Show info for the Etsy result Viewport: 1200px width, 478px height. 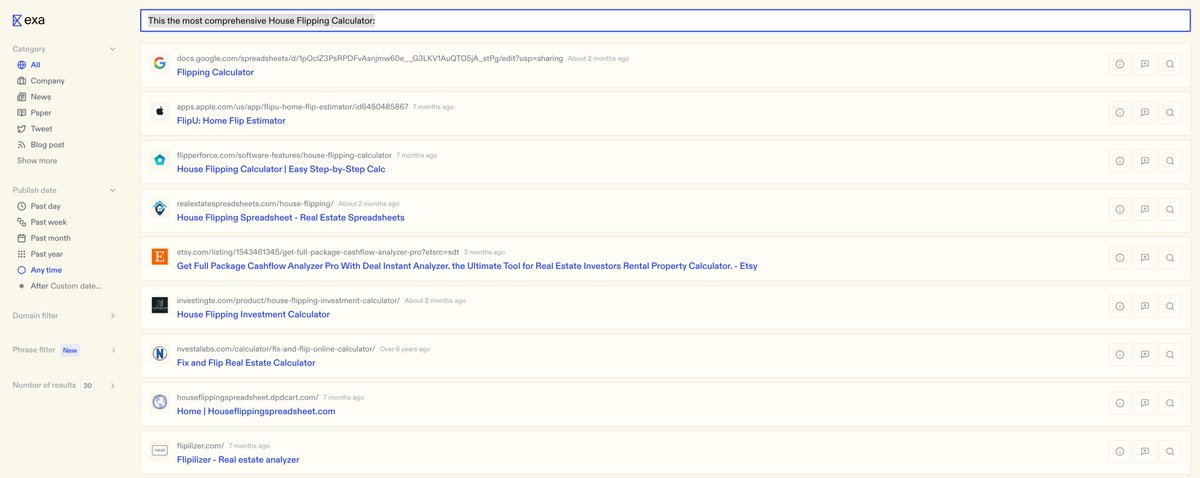(x=1119, y=258)
